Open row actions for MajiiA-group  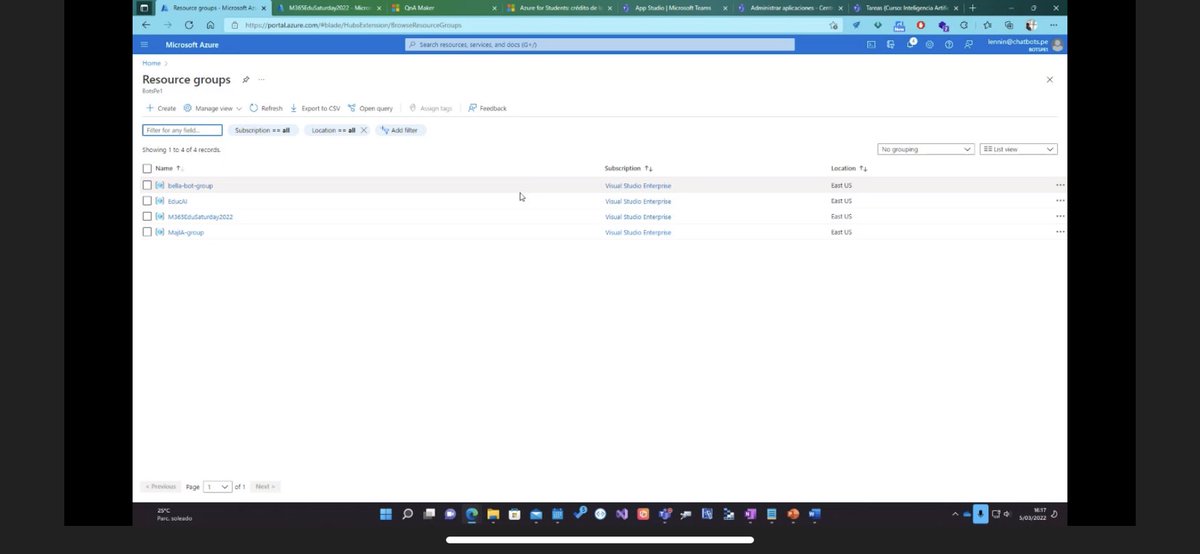(x=1060, y=232)
